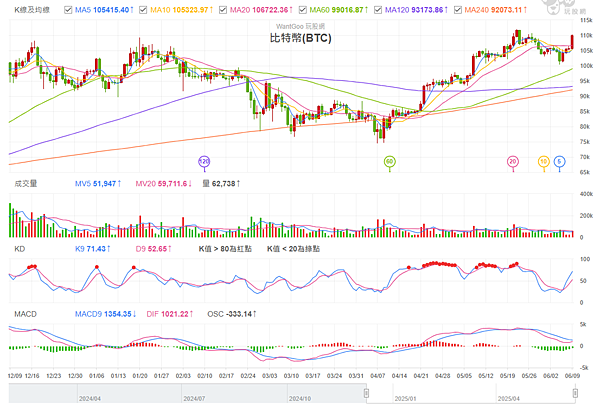Click the 量 62,738 volume value
This screenshot has height=410, width=600.
pos(221,184)
